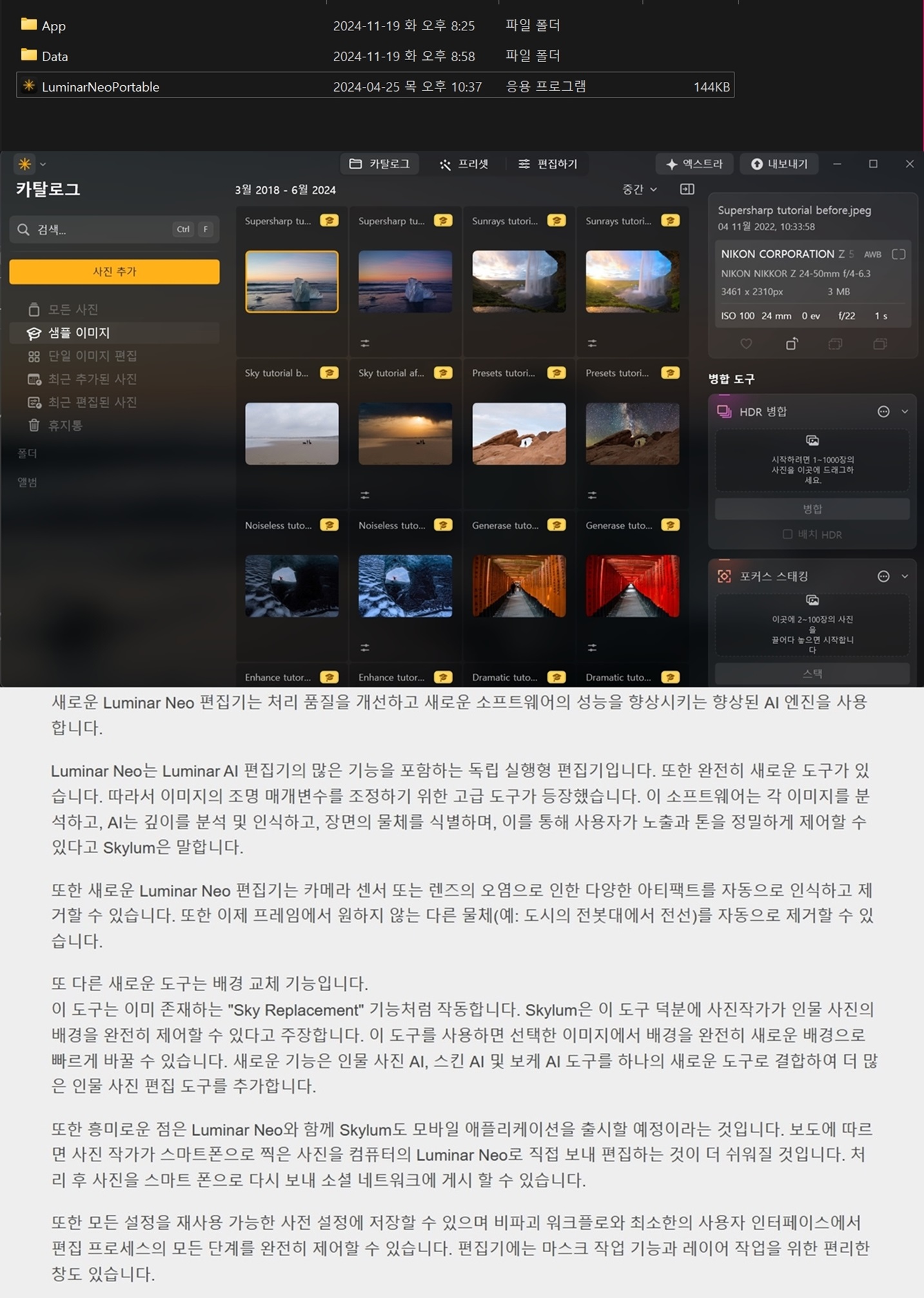Collapse the HDR 병합 panel chevron
This screenshot has height=1298, width=924.
[905, 411]
